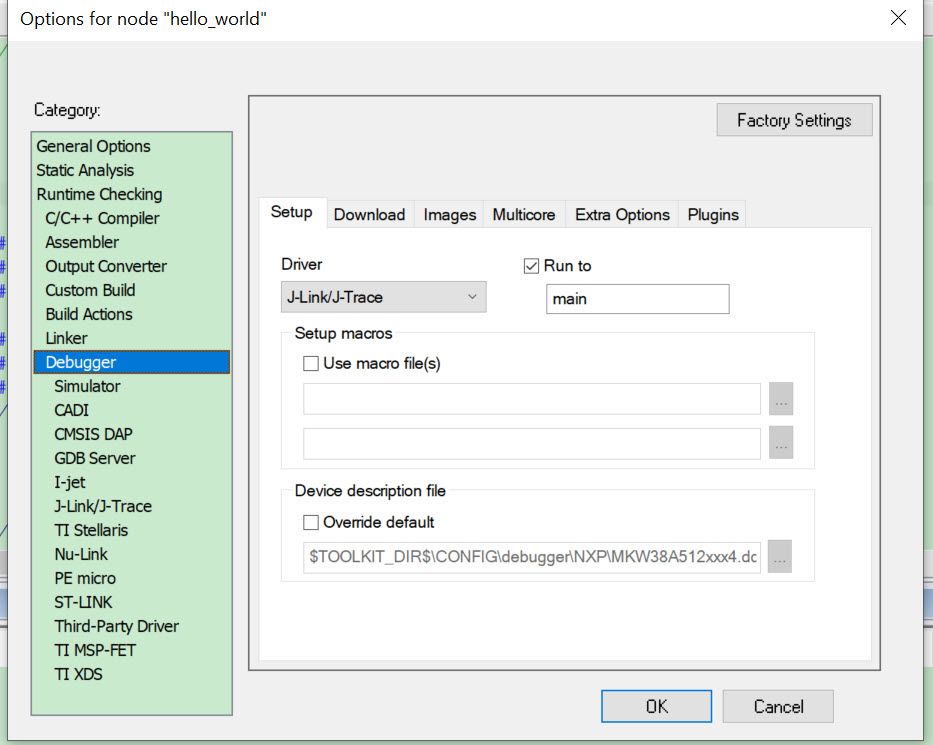Select Debugger category
Screen dimensions: 933x745
[x=132, y=362]
